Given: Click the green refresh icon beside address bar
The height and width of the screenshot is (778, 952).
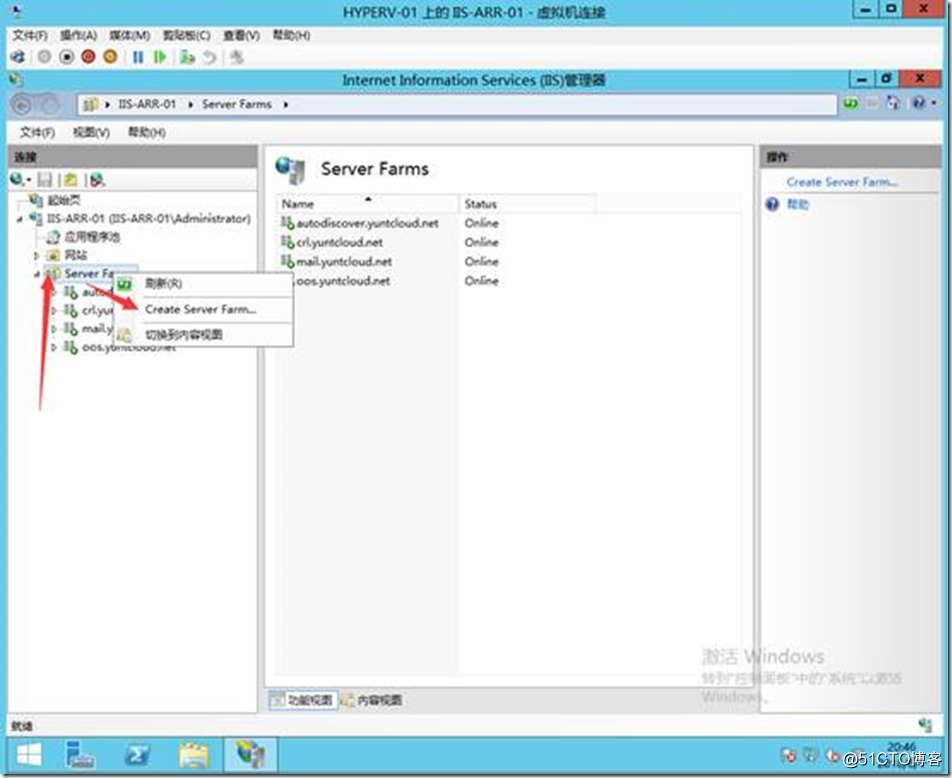Looking at the screenshot, I should point(851,104).
